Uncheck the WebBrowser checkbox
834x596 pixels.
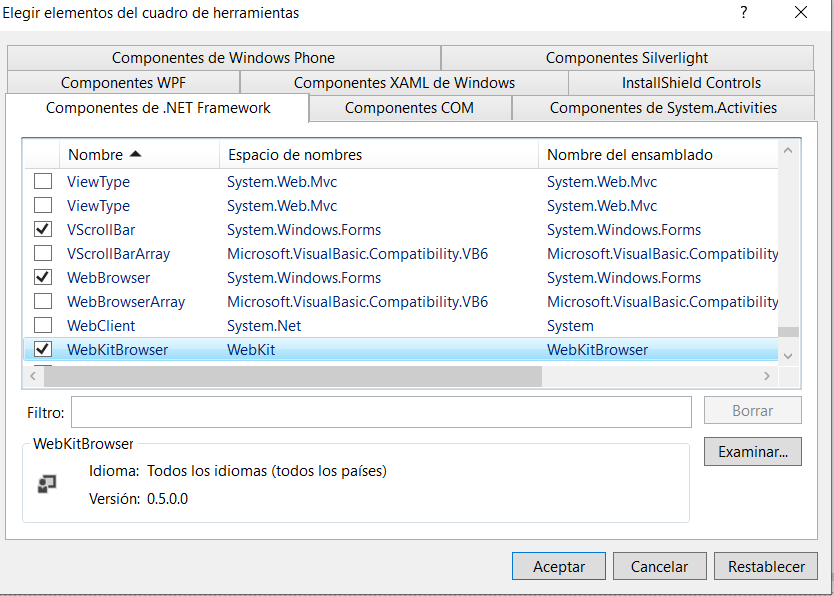pos(43,277)
